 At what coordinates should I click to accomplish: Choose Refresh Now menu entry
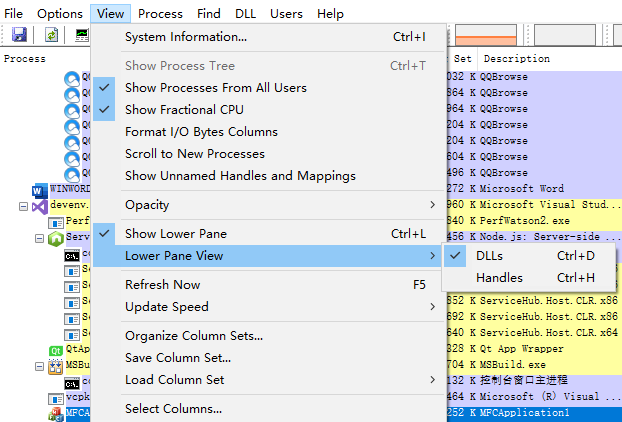[268, 285]
